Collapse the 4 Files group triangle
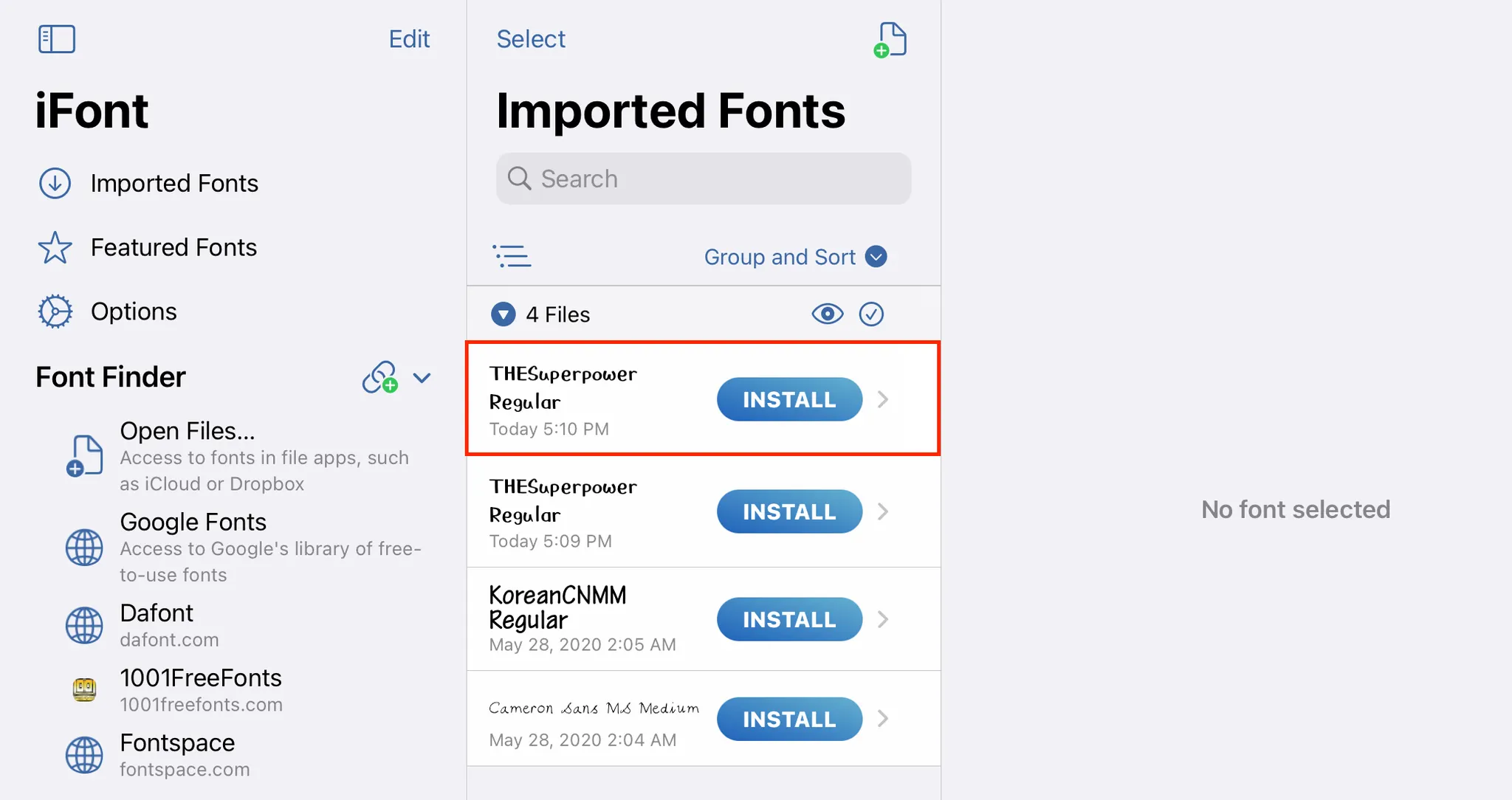The height and width of the screenshot is (800, 1512). (504, 314)
